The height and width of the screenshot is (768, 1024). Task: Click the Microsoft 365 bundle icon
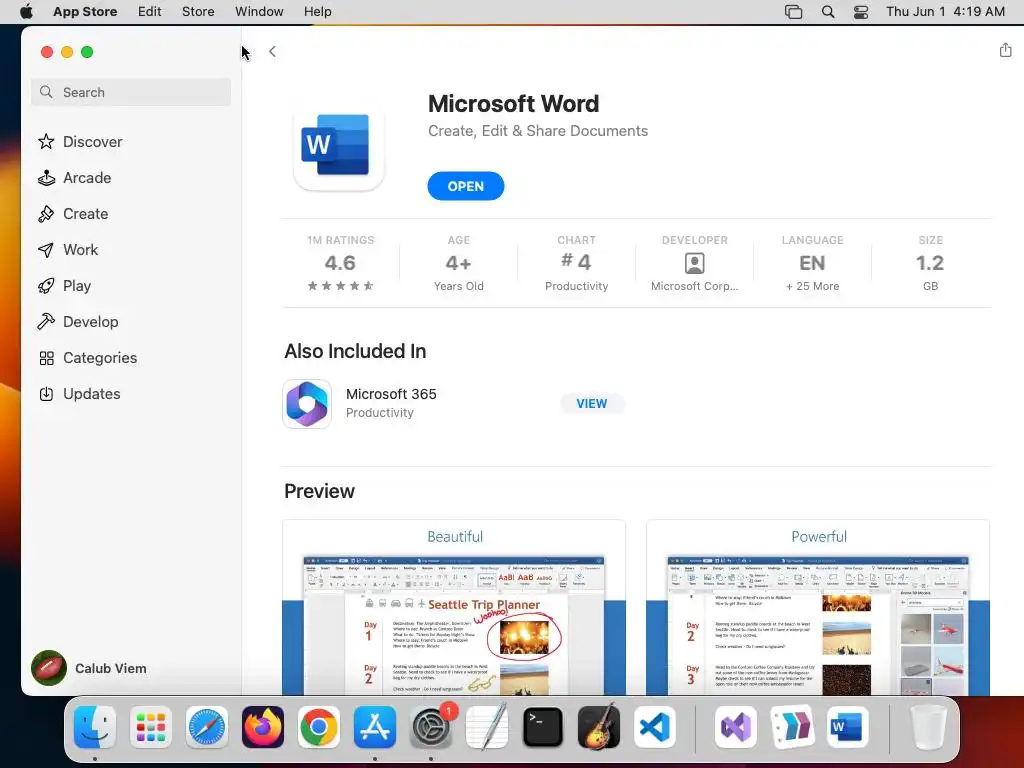coord(307,404)
